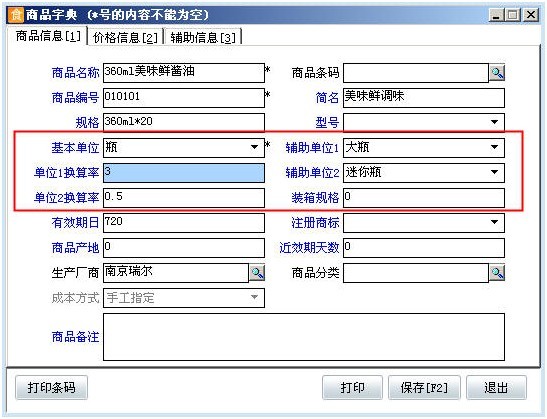The height and width of the screenshot is (419, 547).
Task: Open the 辅助信息[3] tab
Action: pyautogui.click(x=203, y=37)
